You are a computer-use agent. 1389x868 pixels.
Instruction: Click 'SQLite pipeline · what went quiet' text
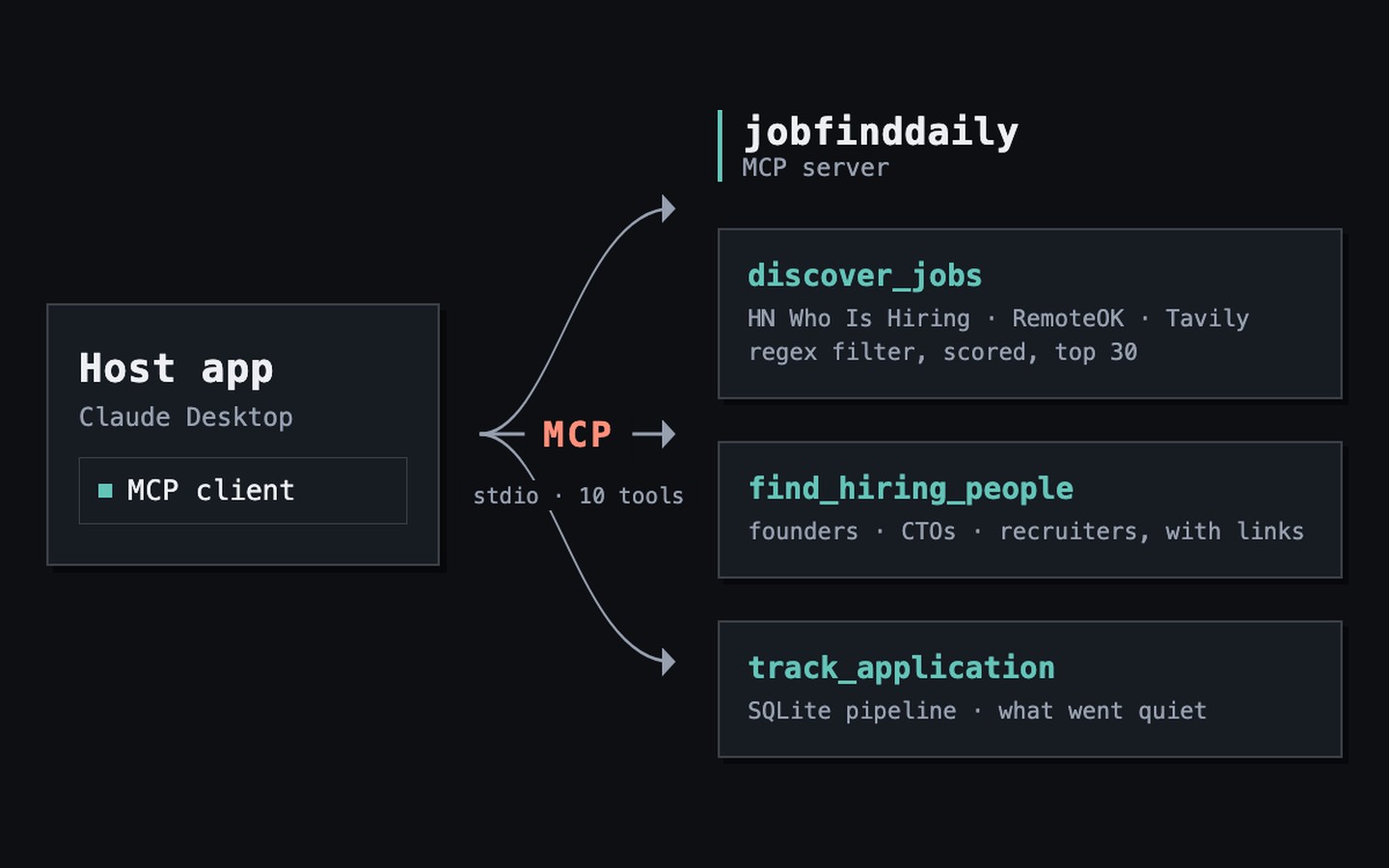(977, 711)
